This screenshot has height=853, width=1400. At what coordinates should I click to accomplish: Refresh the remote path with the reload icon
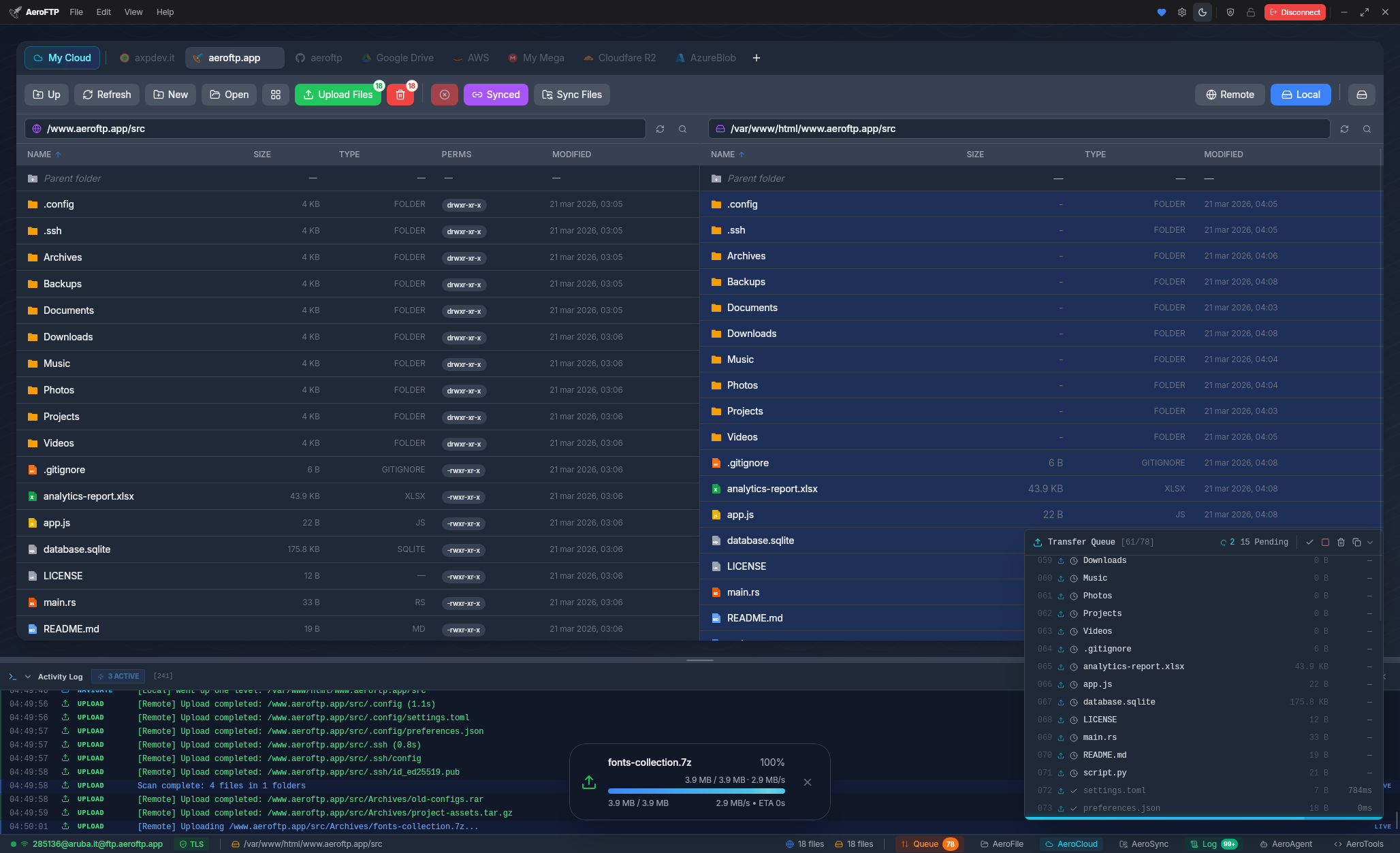tap(660, 129)
